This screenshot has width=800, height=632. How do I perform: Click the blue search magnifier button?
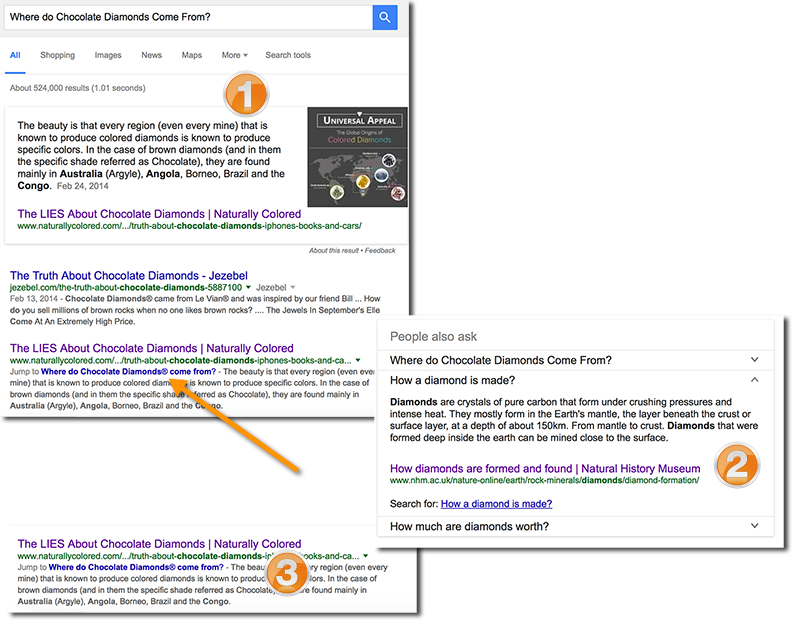coord(385,17)
